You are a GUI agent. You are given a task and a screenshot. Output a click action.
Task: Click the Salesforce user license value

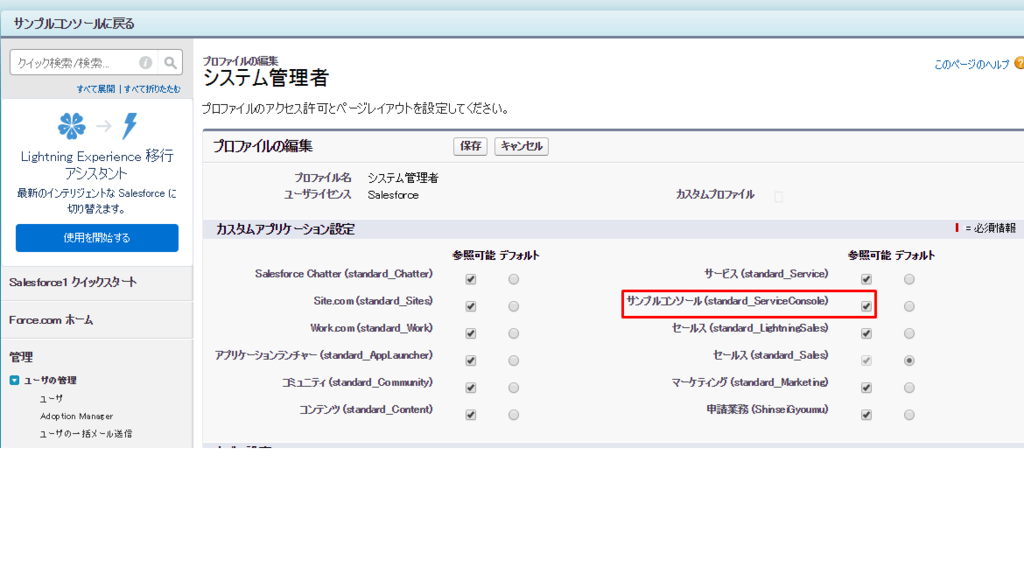click(x=393, y=195)
